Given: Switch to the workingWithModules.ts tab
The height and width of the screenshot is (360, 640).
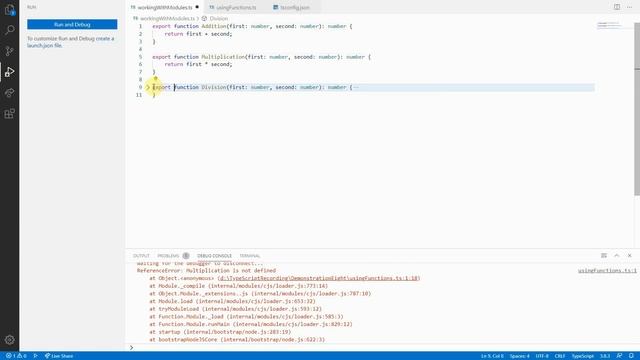Looking at the screenshot, I should point(164,7).
